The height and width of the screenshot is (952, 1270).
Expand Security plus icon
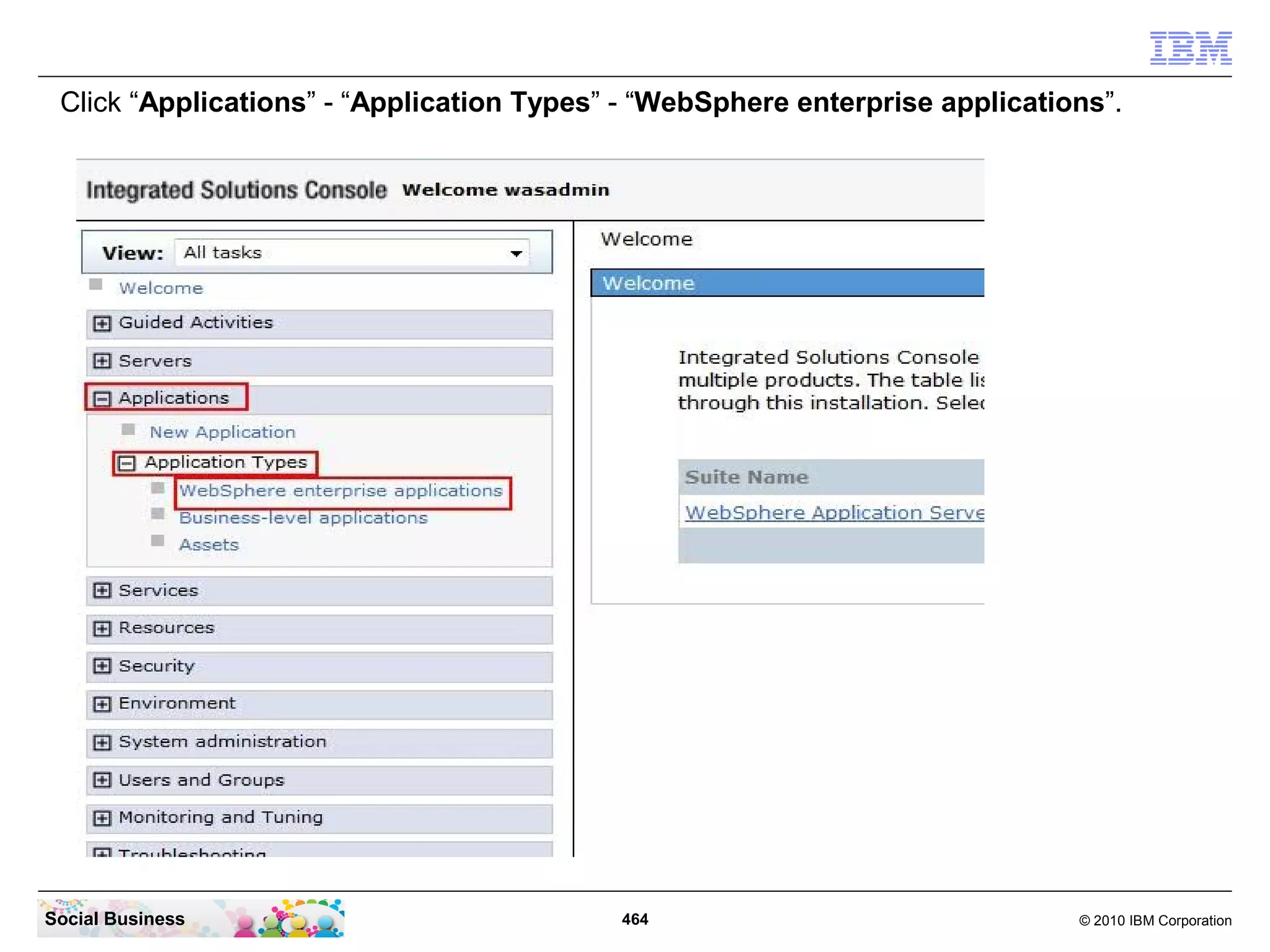102,666
